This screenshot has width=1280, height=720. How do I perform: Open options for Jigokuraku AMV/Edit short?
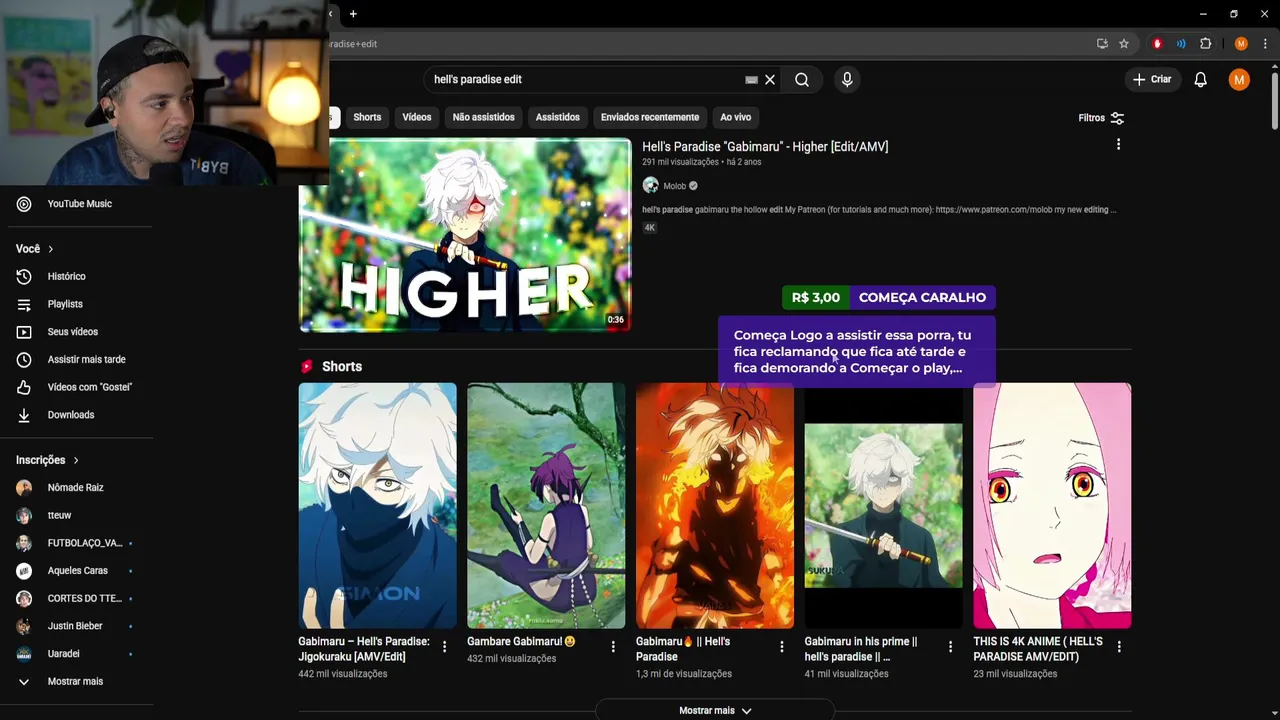tap(444, 647)
